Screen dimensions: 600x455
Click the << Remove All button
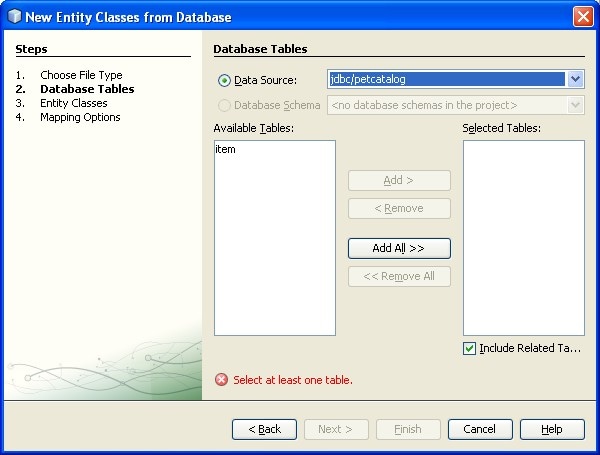pos(399,276)
